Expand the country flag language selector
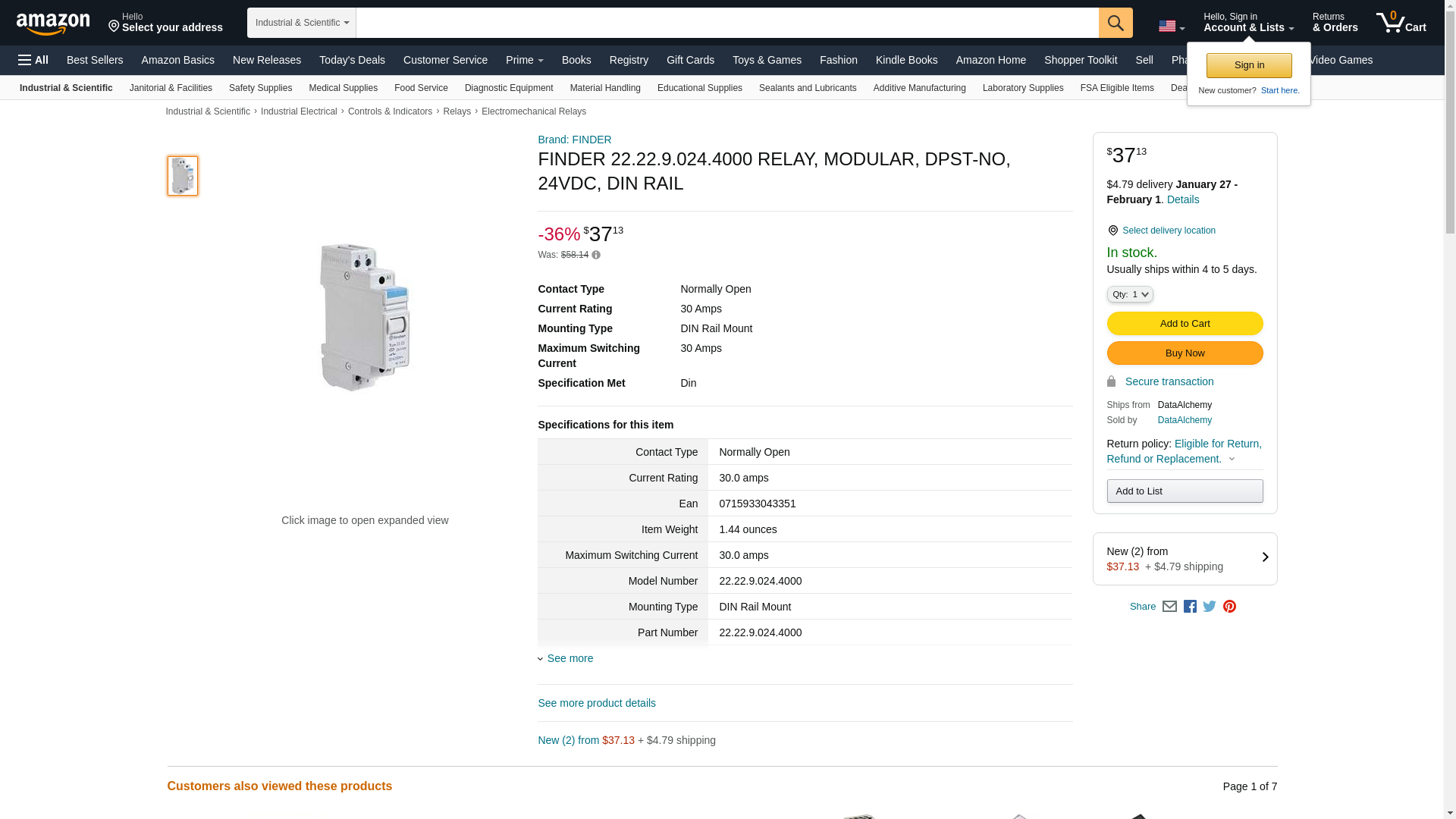Screen dimensions: 1456x819 coord(1171,27)
